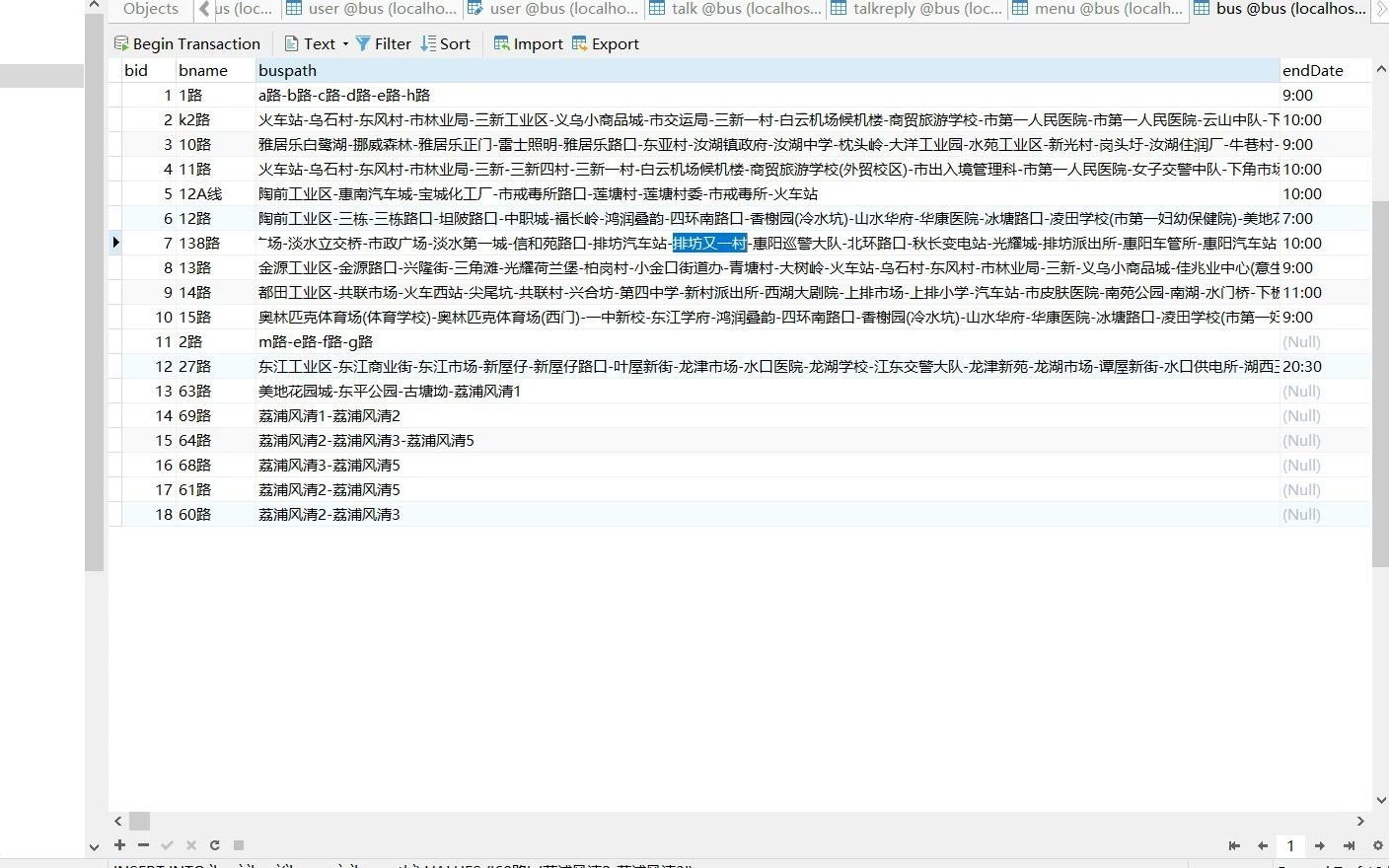
Task: Expand hidden tabs with the right chevron
Action: point(1383,9)
